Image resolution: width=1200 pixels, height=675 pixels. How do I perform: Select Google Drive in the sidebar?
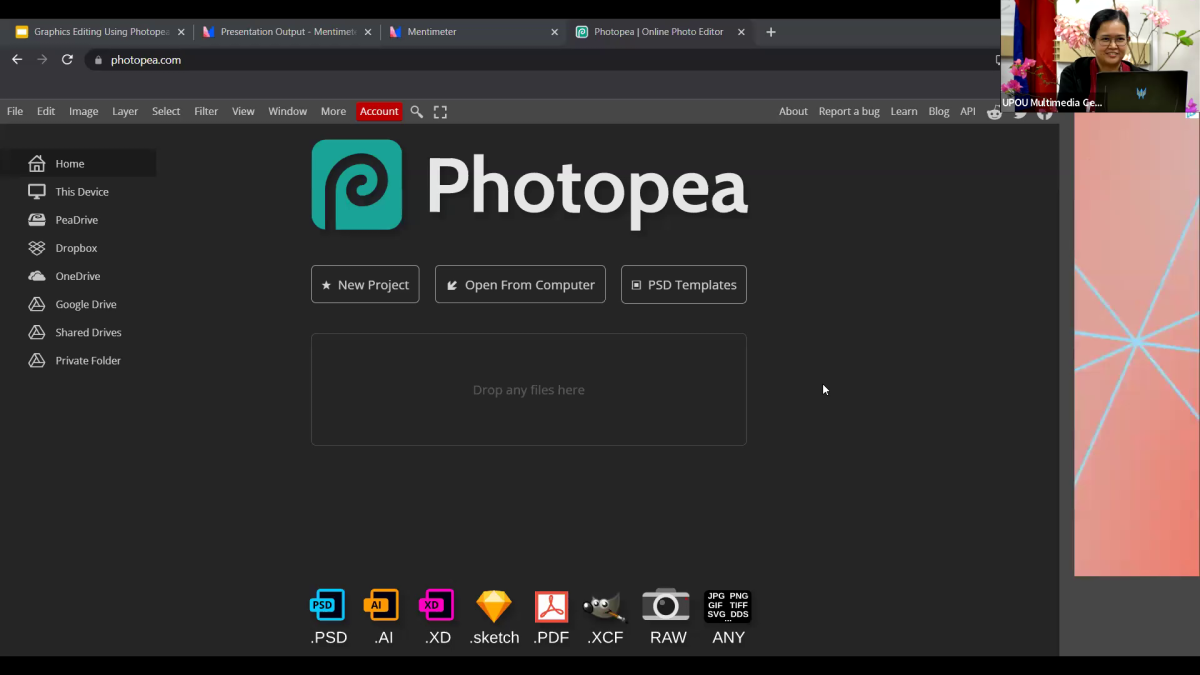[85, 305]
